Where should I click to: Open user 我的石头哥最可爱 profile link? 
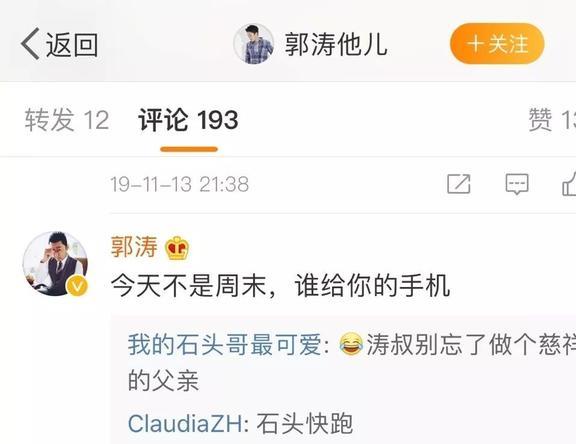coord(224,344)
